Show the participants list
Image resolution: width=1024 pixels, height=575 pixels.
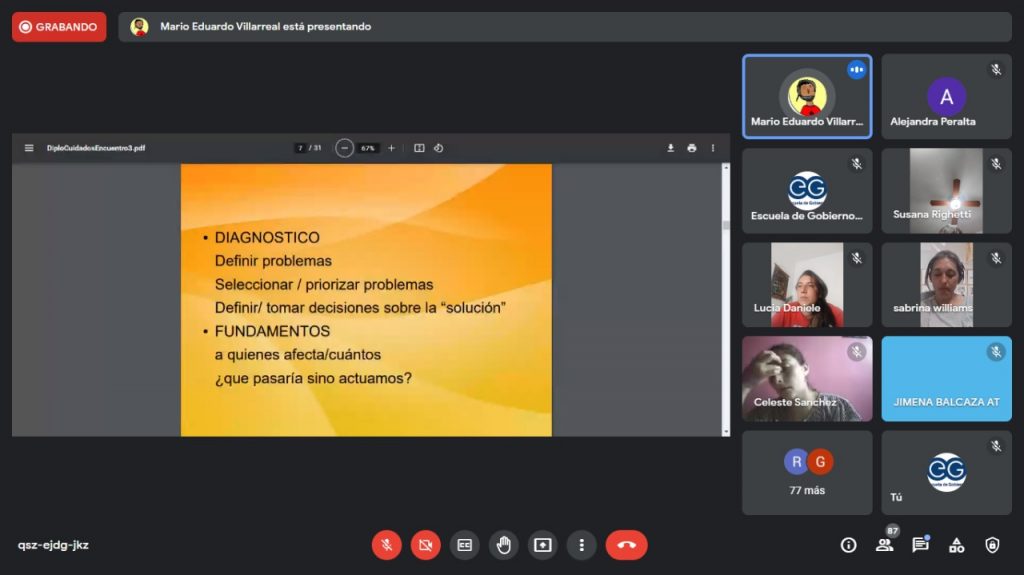(884, 545)
